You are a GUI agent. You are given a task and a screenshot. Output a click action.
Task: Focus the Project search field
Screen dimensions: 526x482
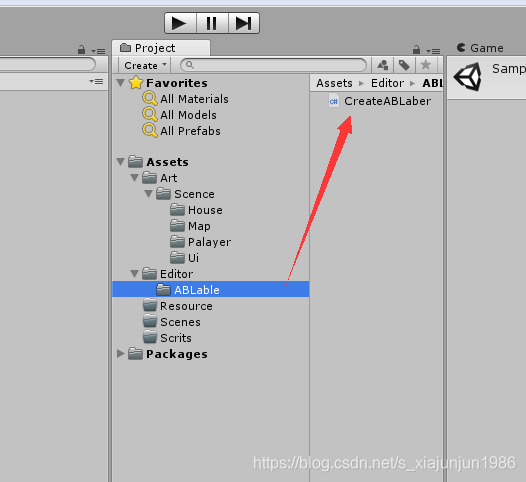(273, 65)
